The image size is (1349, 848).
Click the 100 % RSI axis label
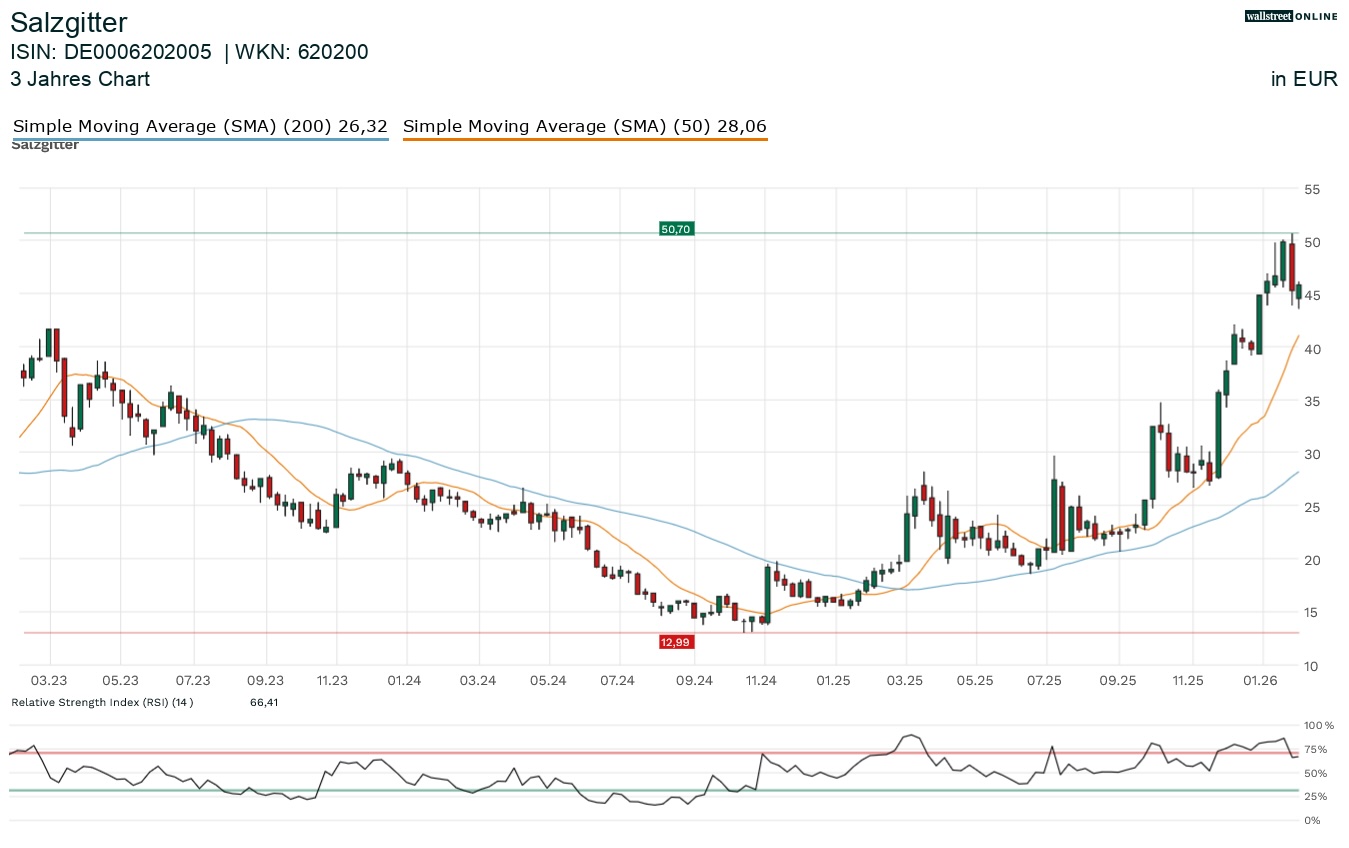tap(1315, 725)
